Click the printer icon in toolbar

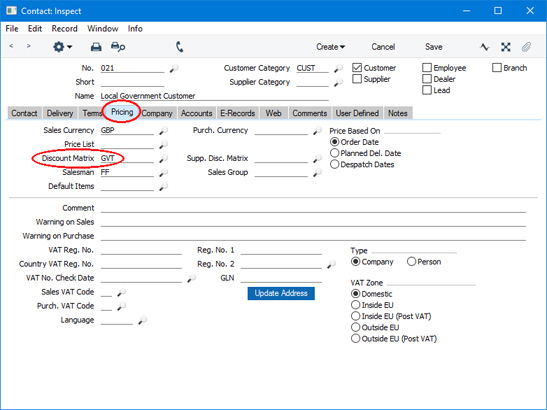click(96, 47)
